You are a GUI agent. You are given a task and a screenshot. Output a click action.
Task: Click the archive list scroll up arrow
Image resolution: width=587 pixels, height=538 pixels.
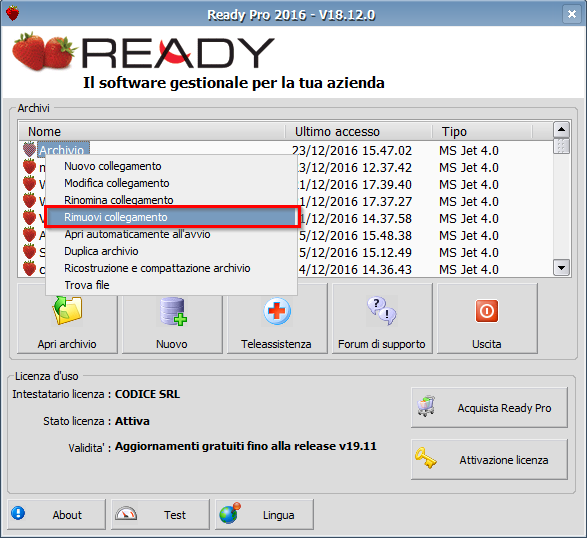pyautogui.click(x=561, y=130)
